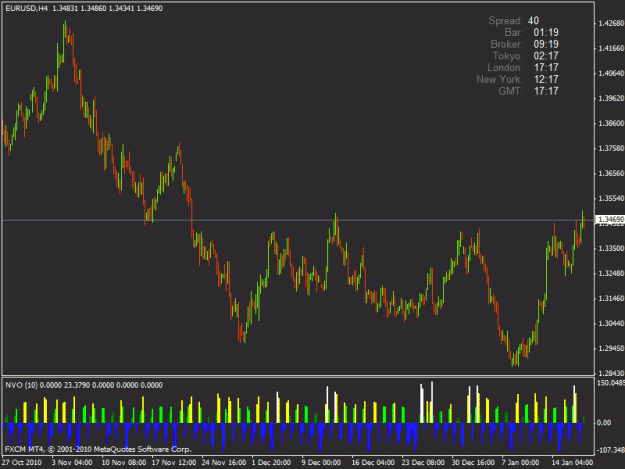This screenshot has height=469, width=625.
Task: Click price scale level 1.39620
Action: pyautogui.click(x=611, y=98)
